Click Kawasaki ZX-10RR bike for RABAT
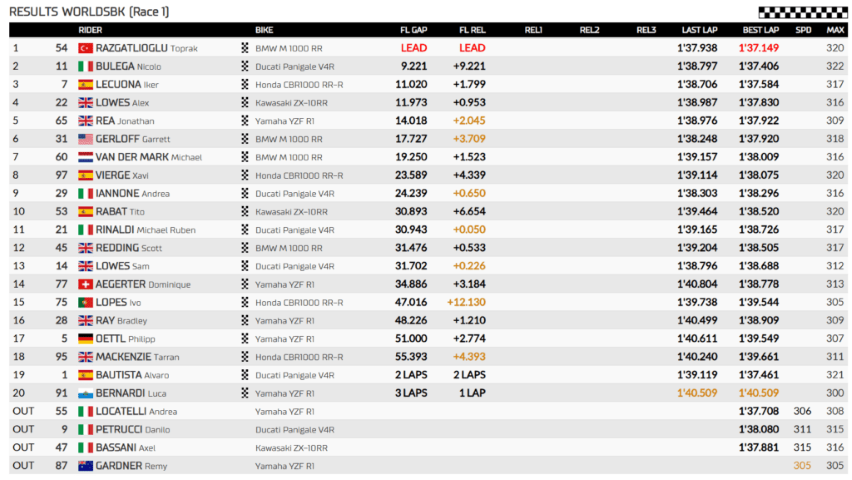 [291, 212]
